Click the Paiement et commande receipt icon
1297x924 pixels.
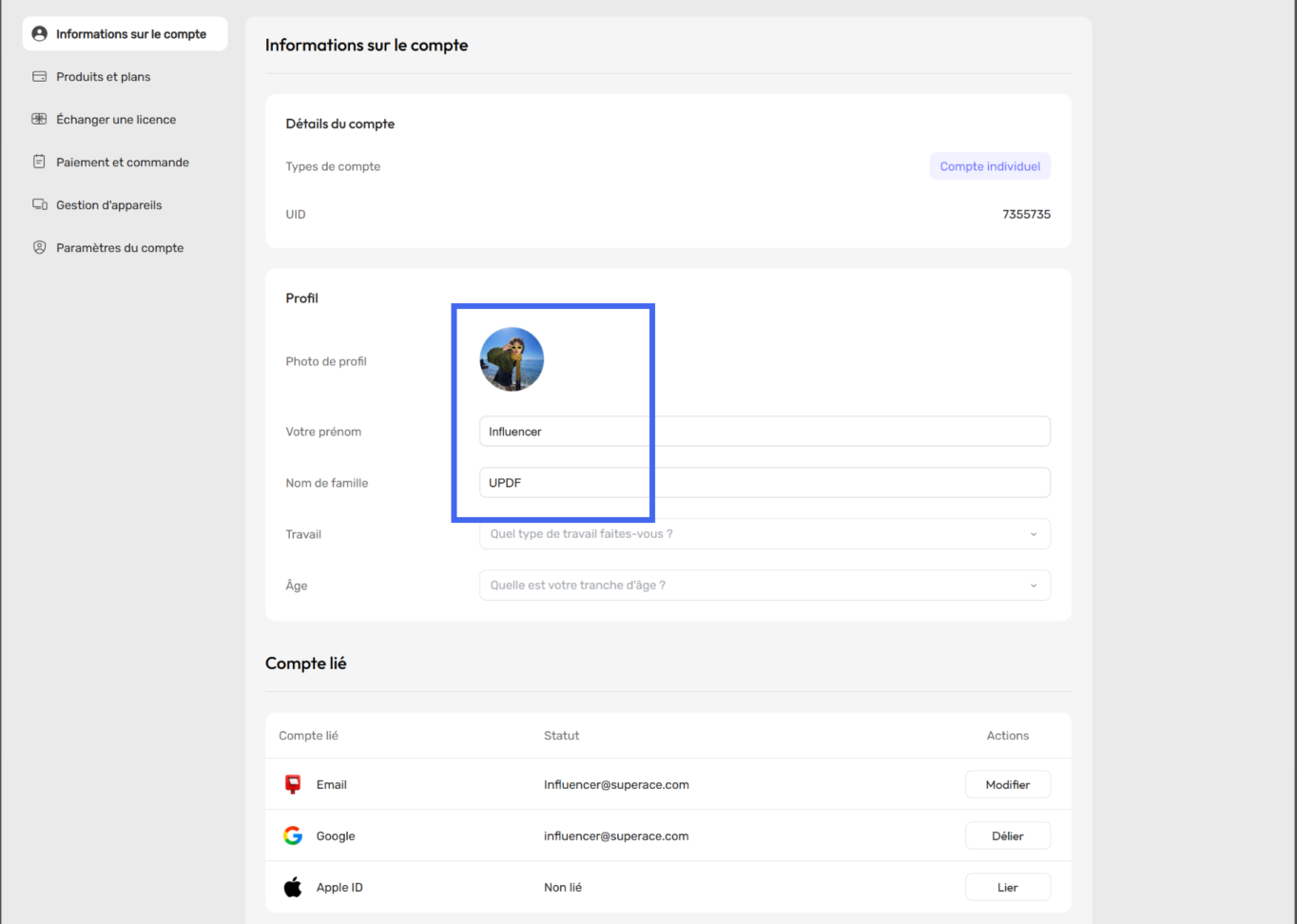tap(39, 162)
